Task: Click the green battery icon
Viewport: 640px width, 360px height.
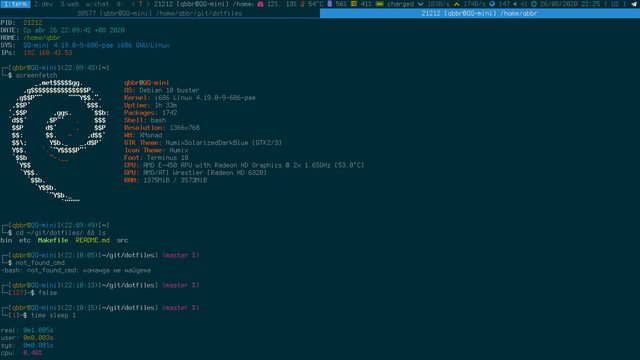Action: 380,4
